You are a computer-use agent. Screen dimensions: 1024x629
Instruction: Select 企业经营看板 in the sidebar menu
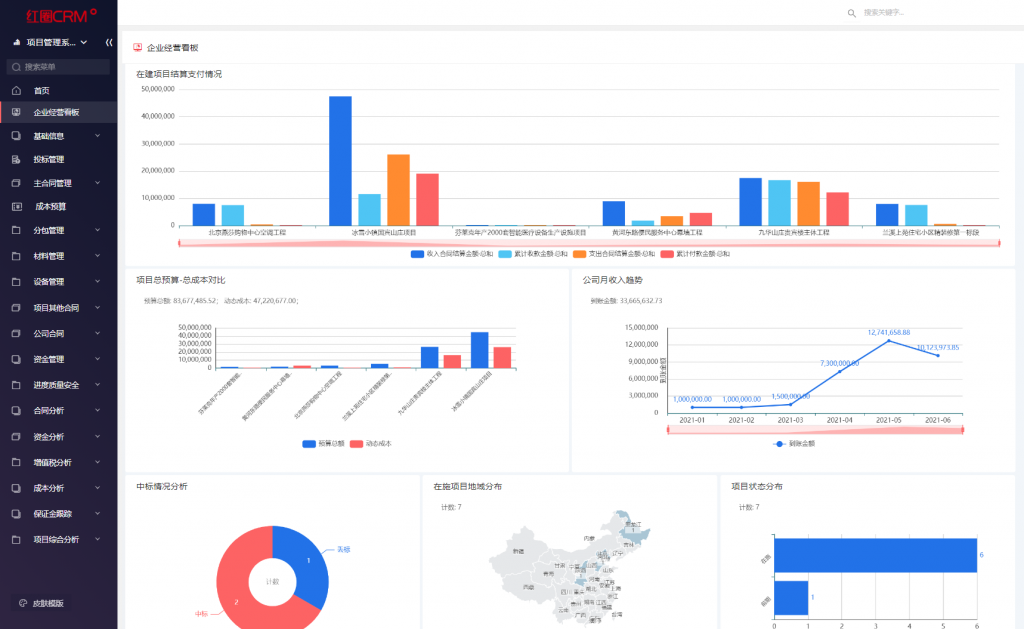tap(56, 113)
